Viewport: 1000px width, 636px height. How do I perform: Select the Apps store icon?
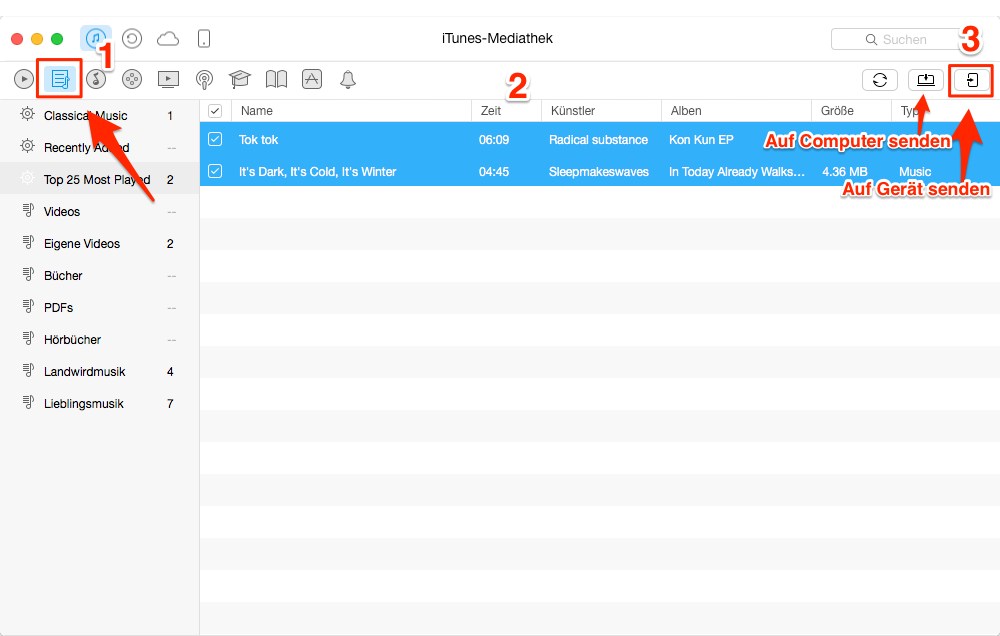pyautogui.click(x=312, y=79)
